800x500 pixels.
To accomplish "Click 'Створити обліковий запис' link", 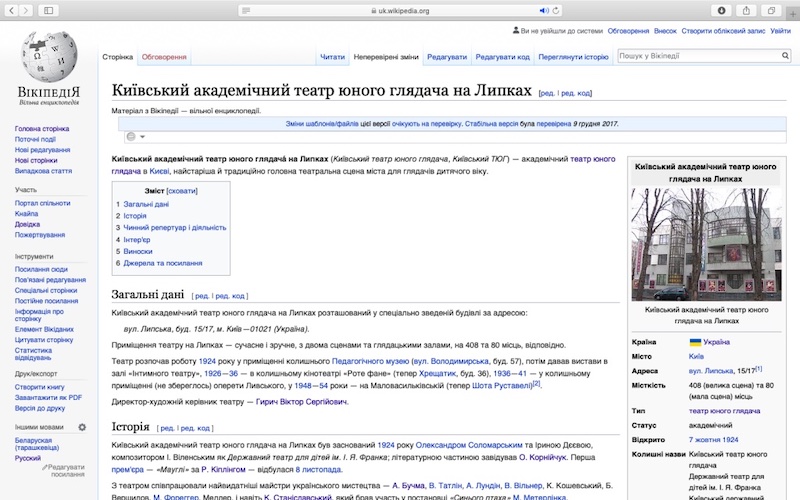I will click(x=723, y=31).
